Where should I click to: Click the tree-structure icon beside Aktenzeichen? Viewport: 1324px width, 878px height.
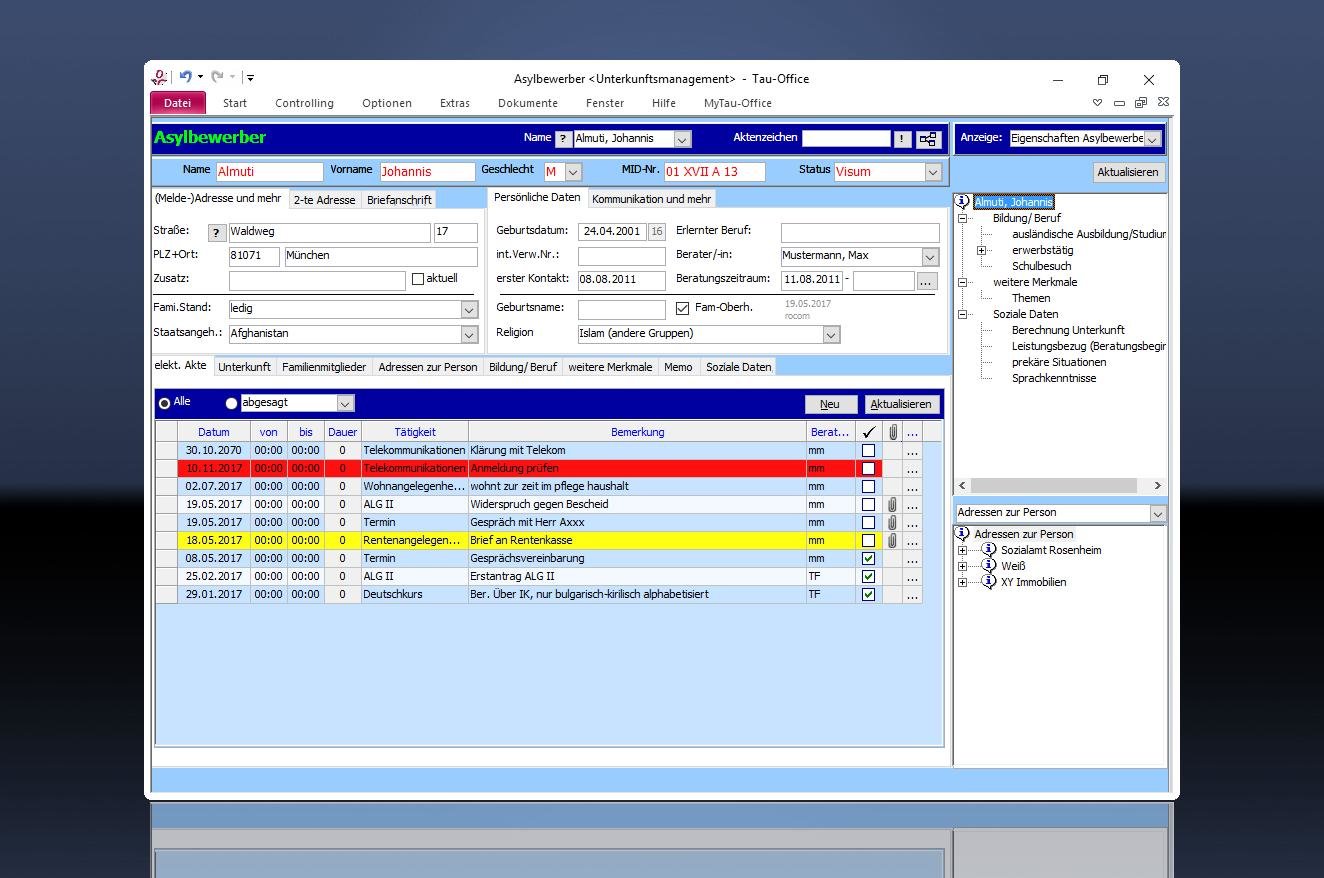(x=928, y=140)
